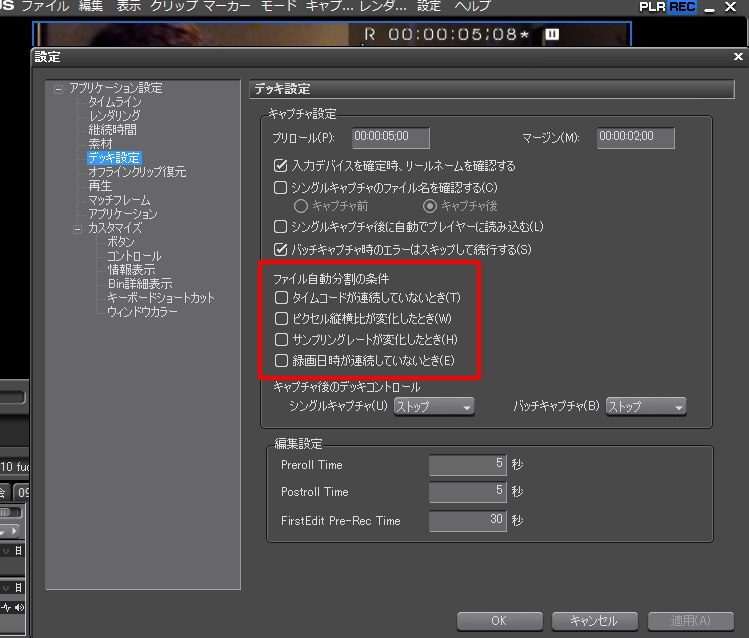Image resolution: width=749 pixels, height=638 pixels.
Task: Uncheck リールネームを確認する checkbox
Action: click(x=280, y=166)
